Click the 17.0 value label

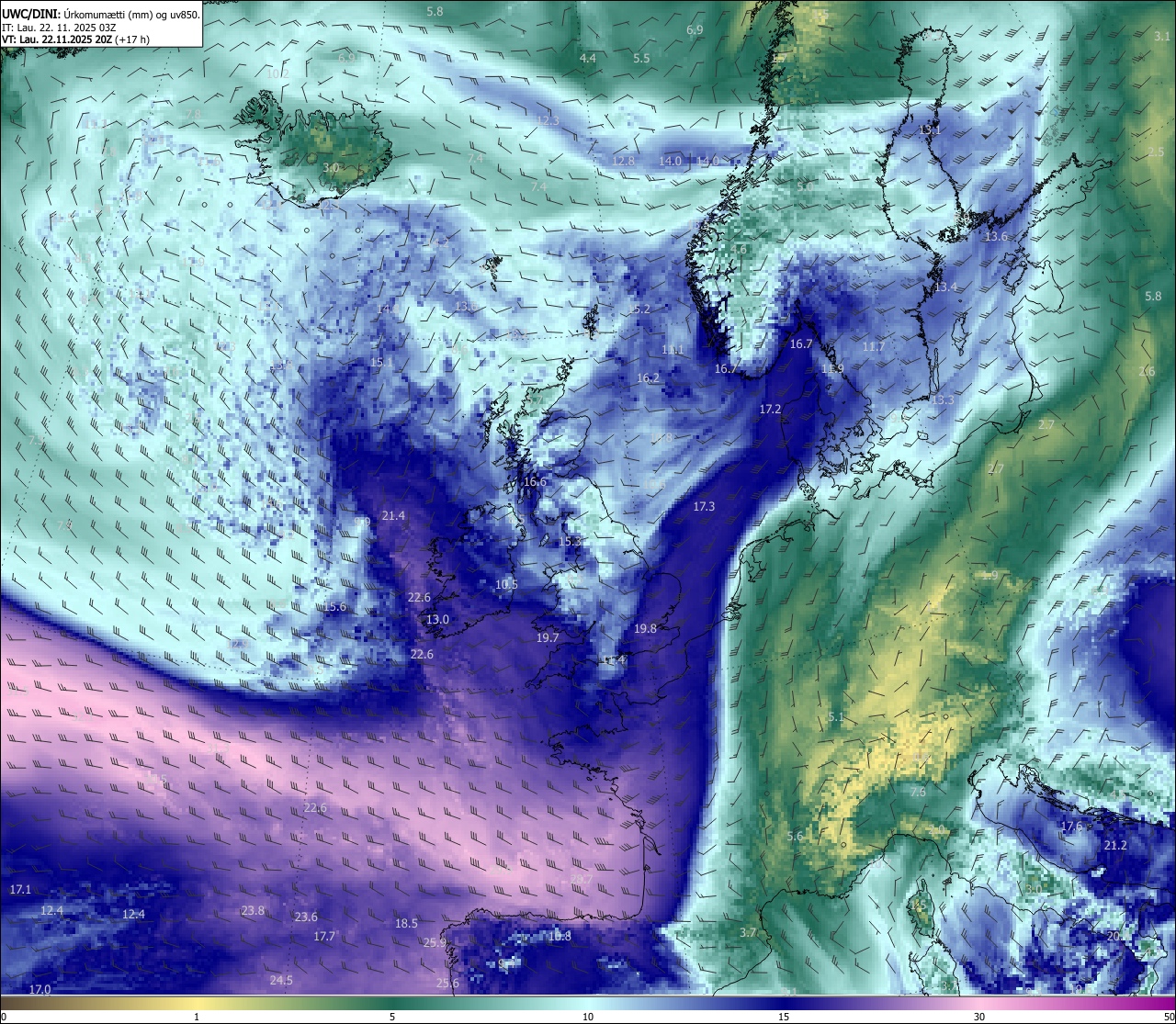click(x=40, y=990)
